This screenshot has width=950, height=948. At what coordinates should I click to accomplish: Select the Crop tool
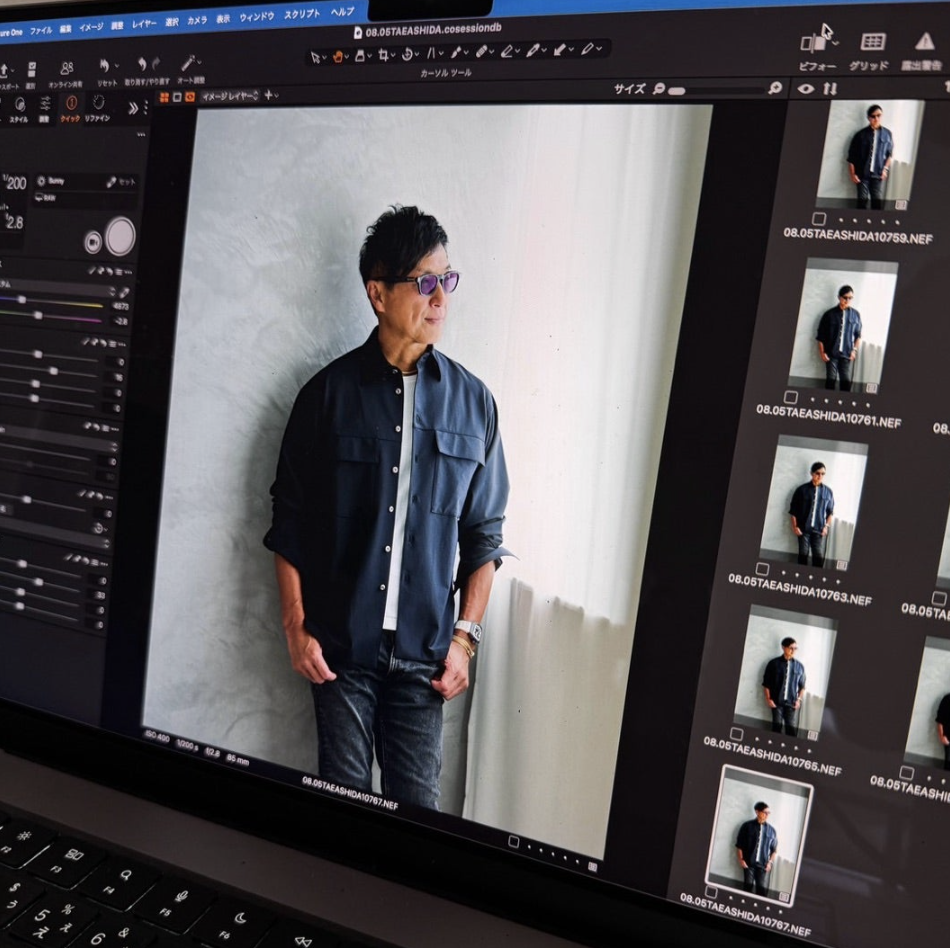(x=384, y=55)
